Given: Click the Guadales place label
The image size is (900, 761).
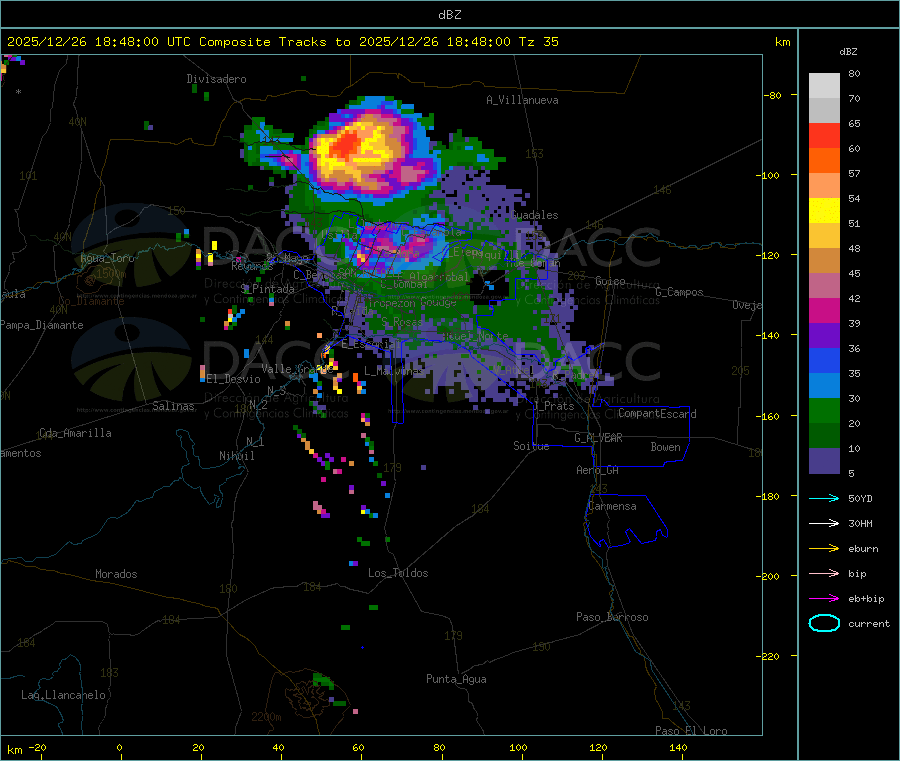Looking at the screenshot, I should coord(534,215).
